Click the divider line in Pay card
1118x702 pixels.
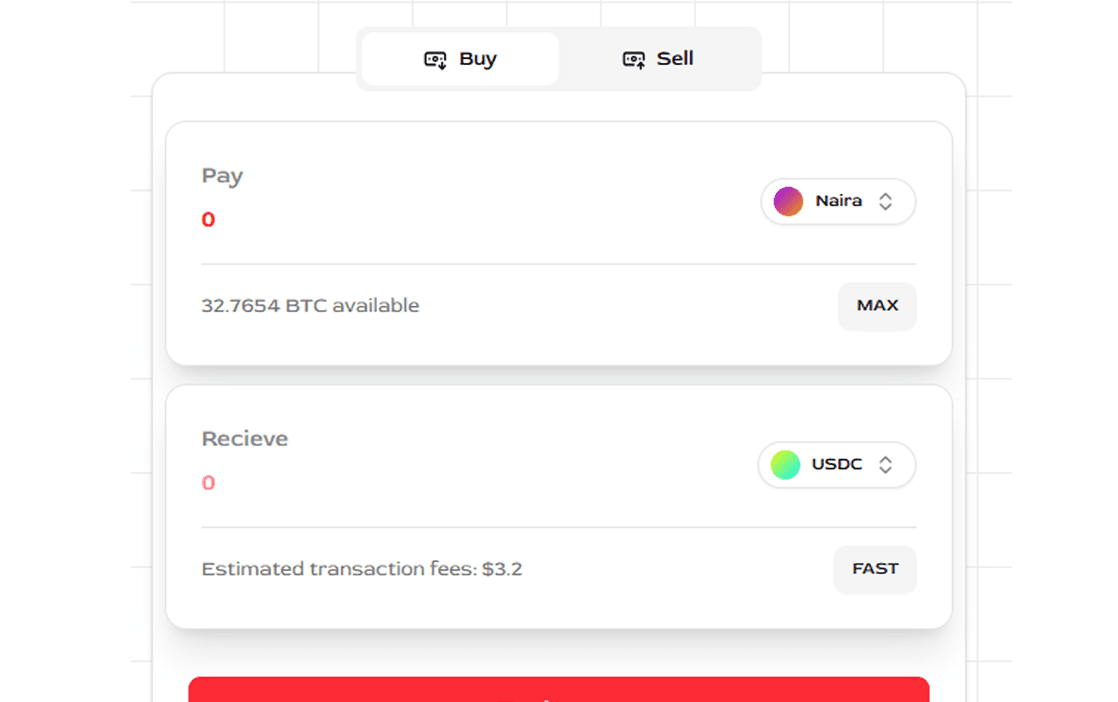(x=558, y=264)
